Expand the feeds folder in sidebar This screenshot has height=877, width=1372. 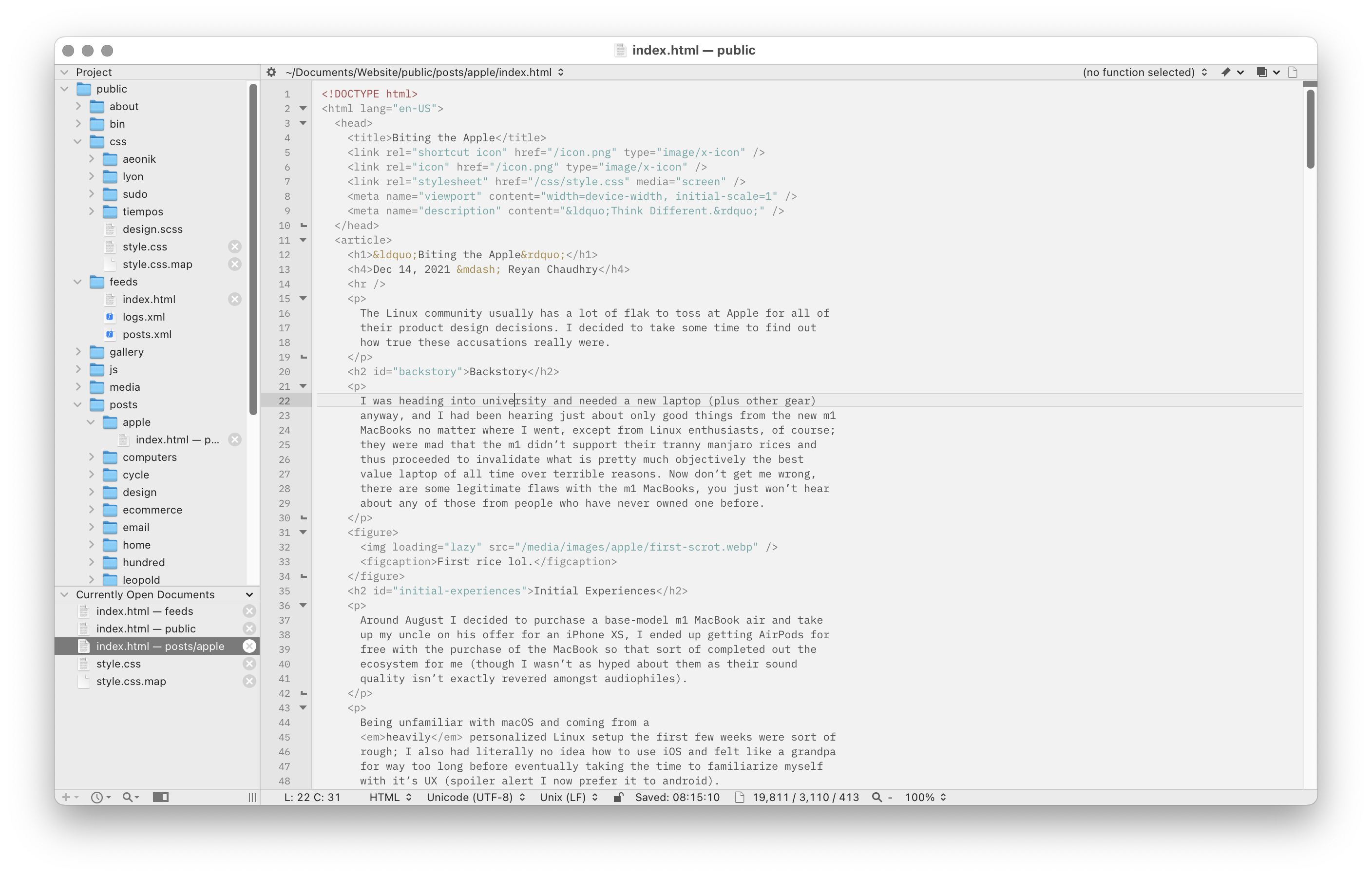point(79,281)
